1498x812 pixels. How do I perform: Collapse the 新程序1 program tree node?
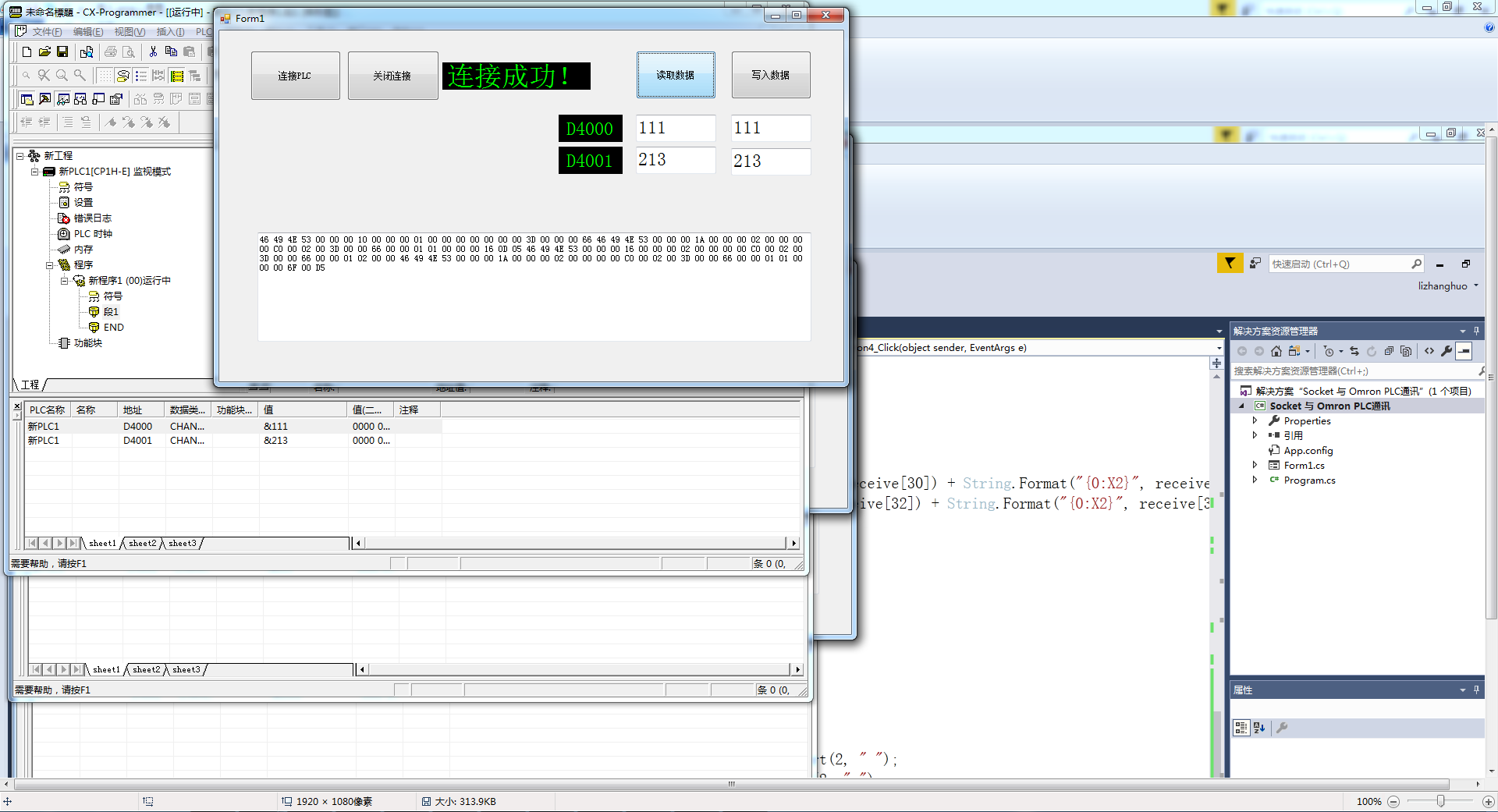[x=65, y=281]
